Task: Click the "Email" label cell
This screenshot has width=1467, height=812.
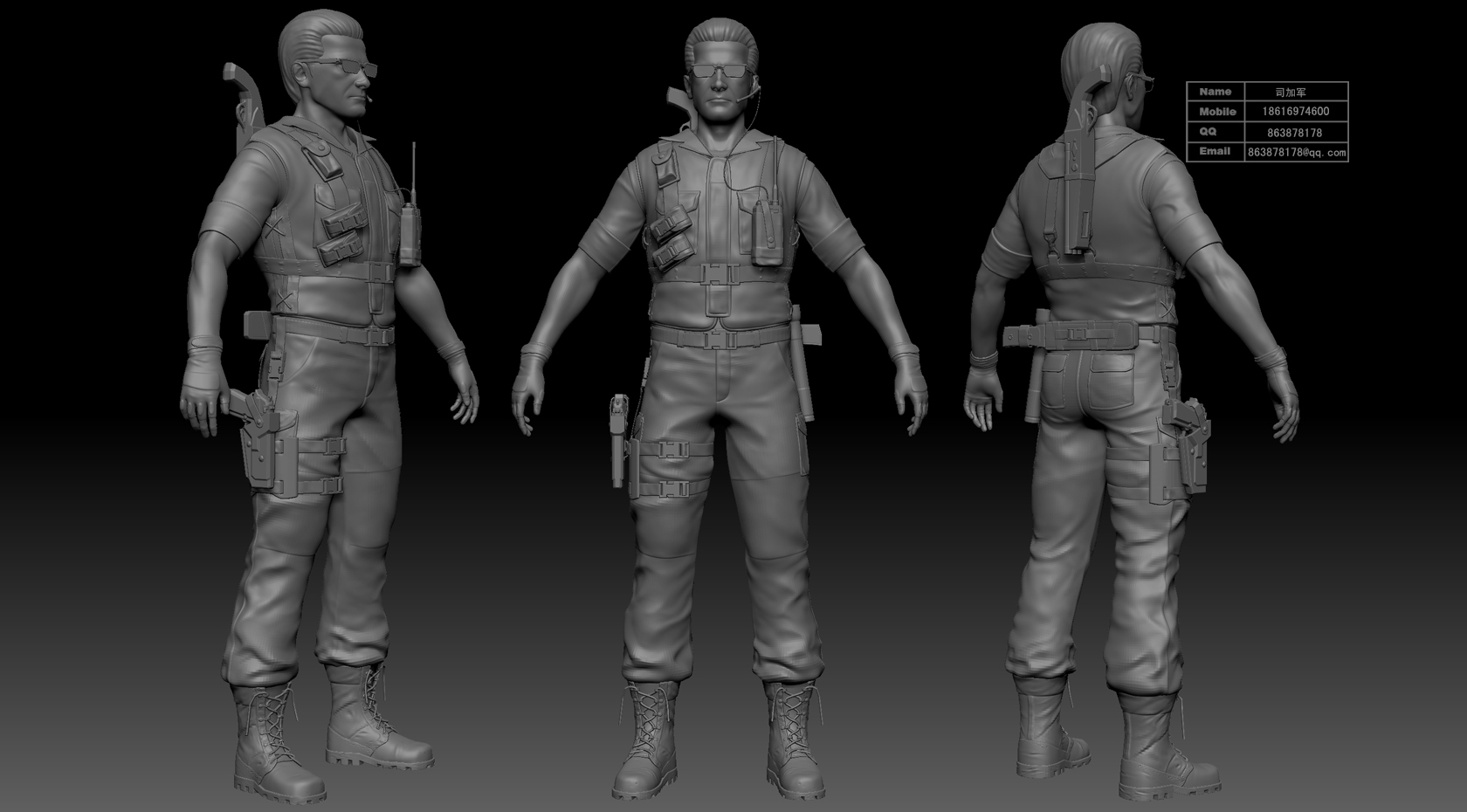Action: (1215, 151)
